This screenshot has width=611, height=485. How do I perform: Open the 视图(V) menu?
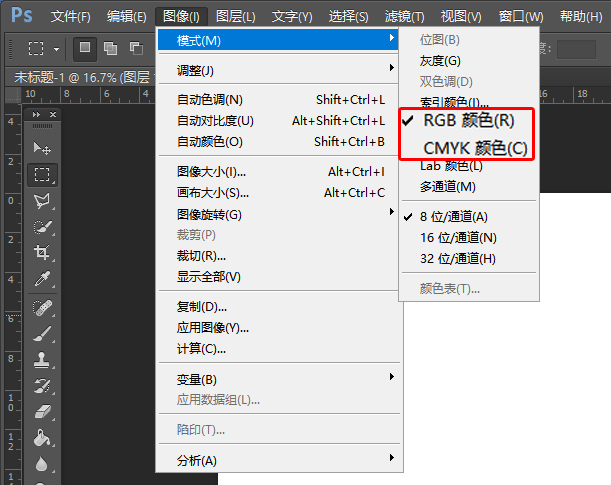click(x=461, y=17)
